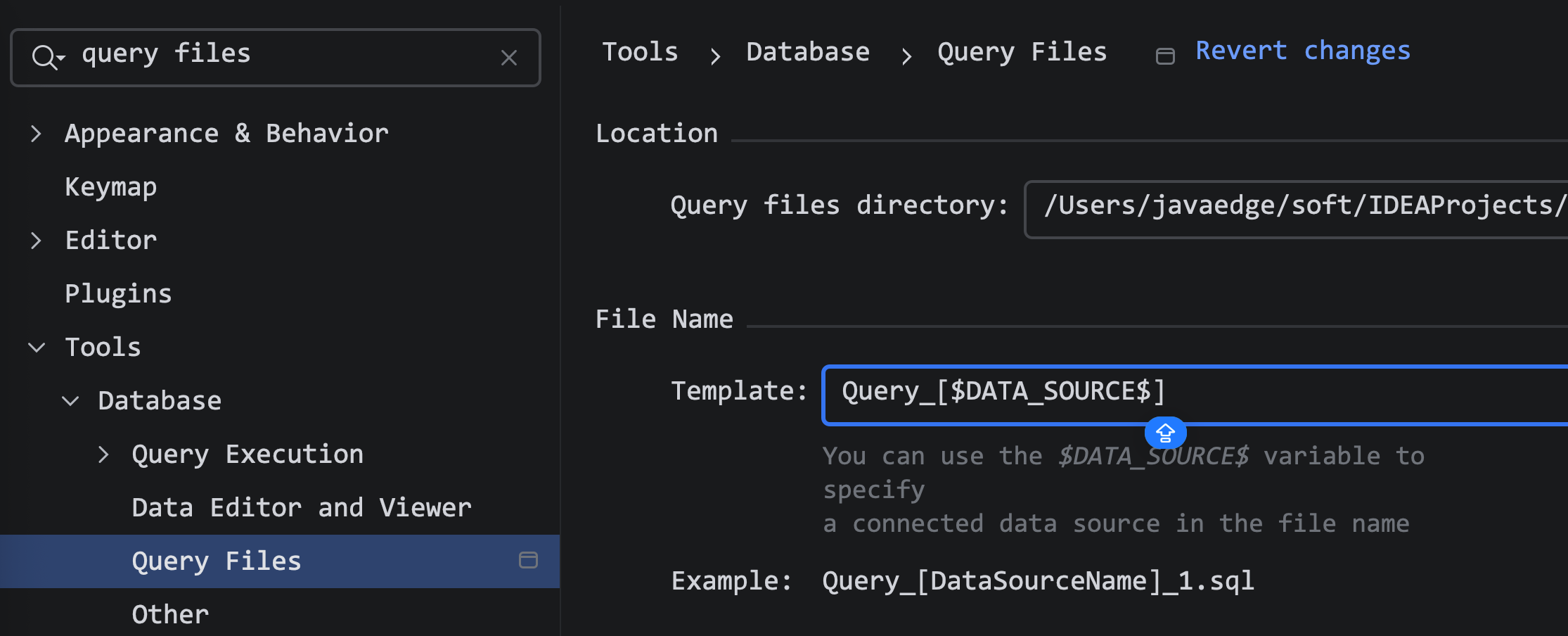This screenshot has height=636, width=1568.
Task: Collapse the Tools tree node
Action: click(37, 348)
